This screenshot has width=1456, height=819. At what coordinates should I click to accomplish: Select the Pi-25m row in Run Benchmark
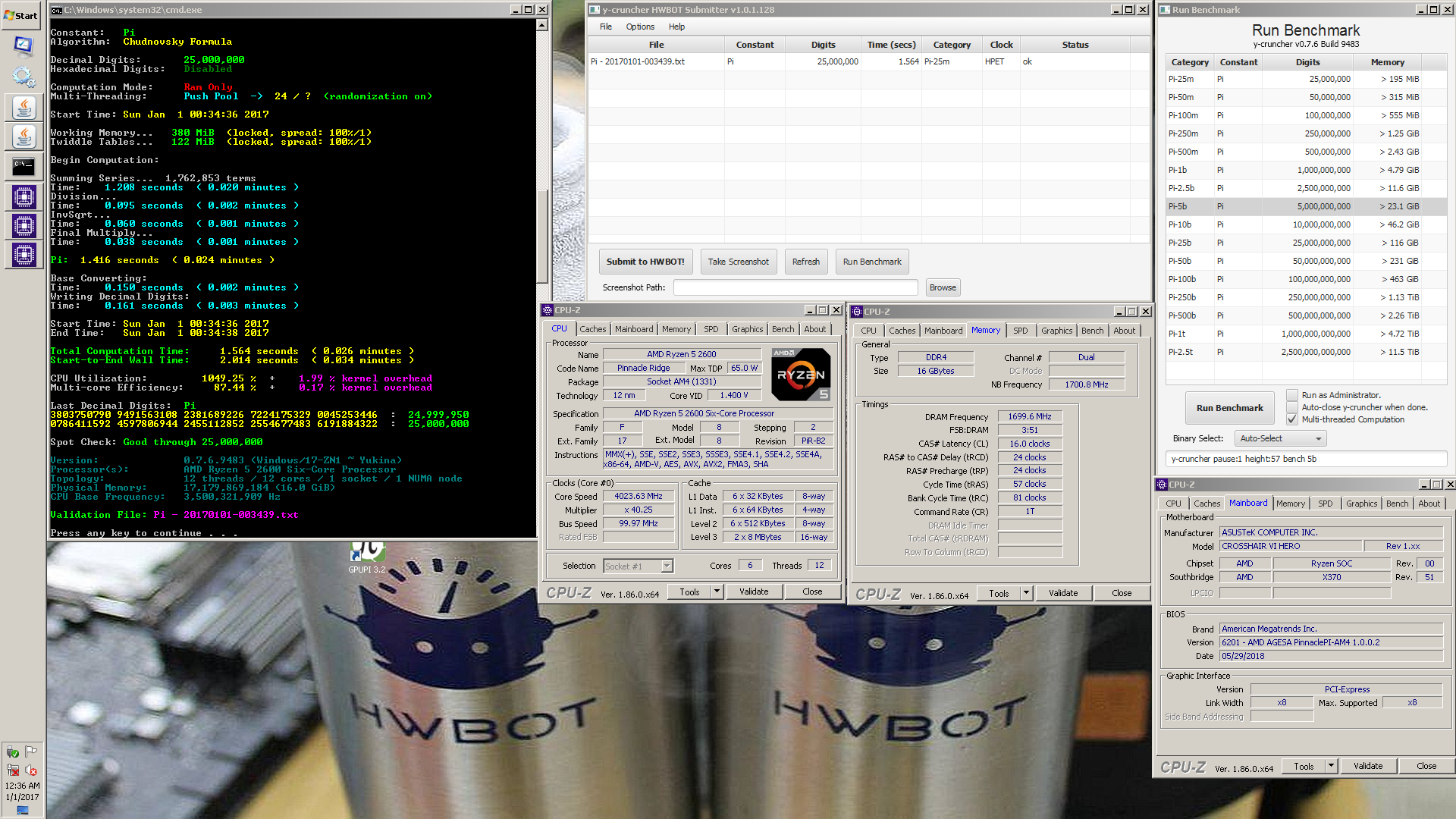pyautogui.click(x=1306, y=79)
